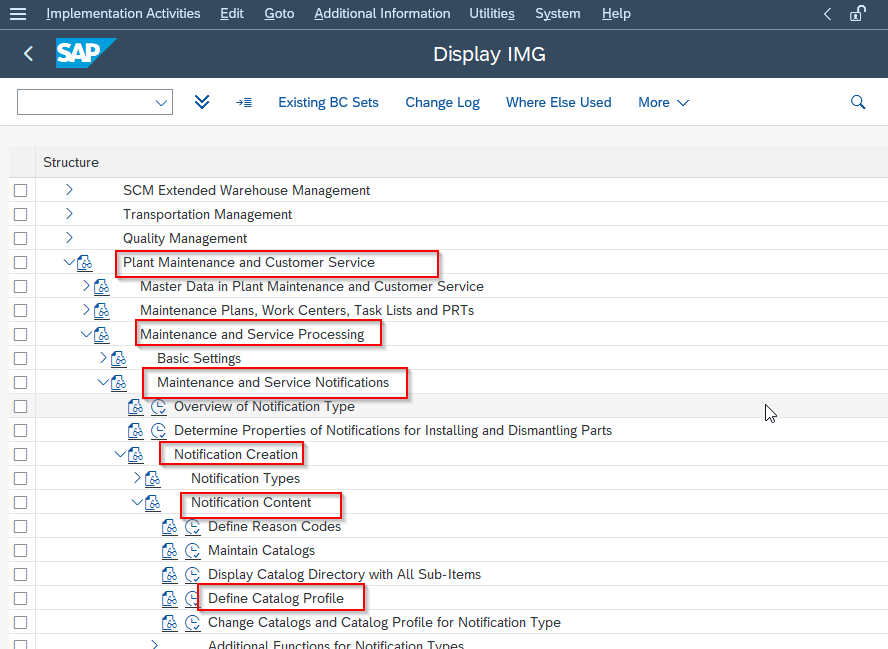Collapse the Notification Content node
Screen dimensions: 888x649
pos(137,502)
